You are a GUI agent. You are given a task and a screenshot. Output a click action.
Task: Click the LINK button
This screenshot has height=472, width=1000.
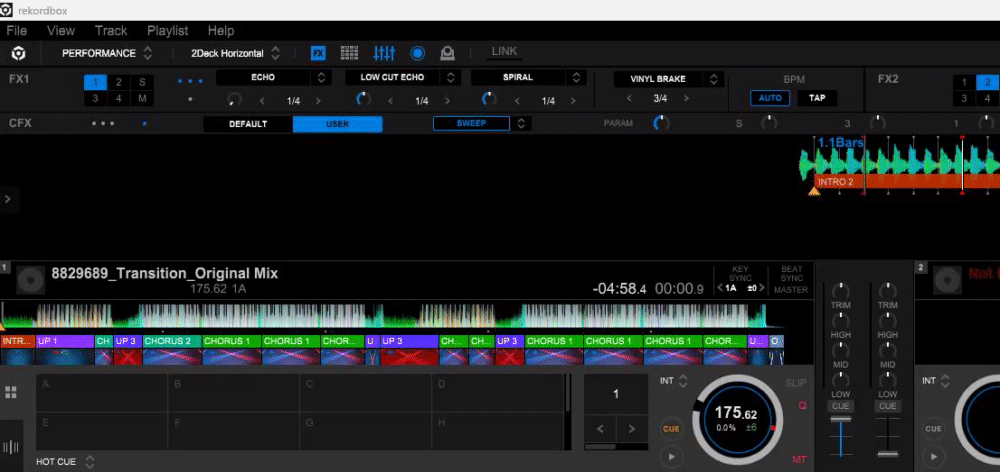[x=504, y=52]
